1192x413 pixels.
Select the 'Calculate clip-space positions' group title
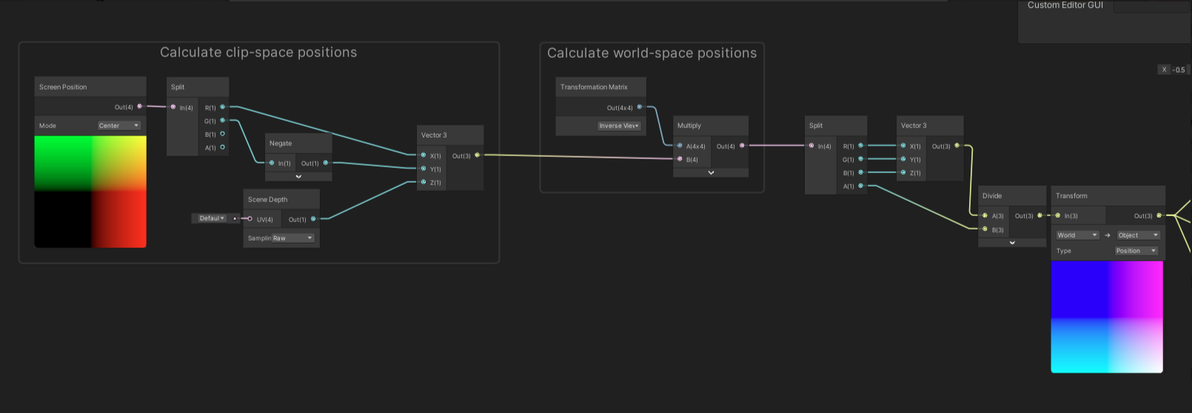[258, 52]
